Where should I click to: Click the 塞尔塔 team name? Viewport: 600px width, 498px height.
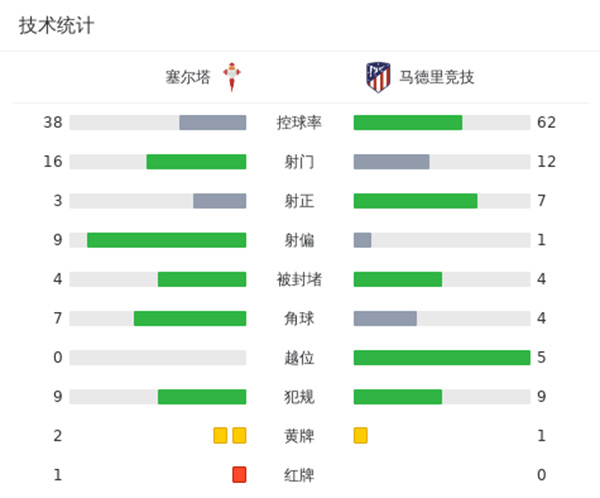coord(188,77)
